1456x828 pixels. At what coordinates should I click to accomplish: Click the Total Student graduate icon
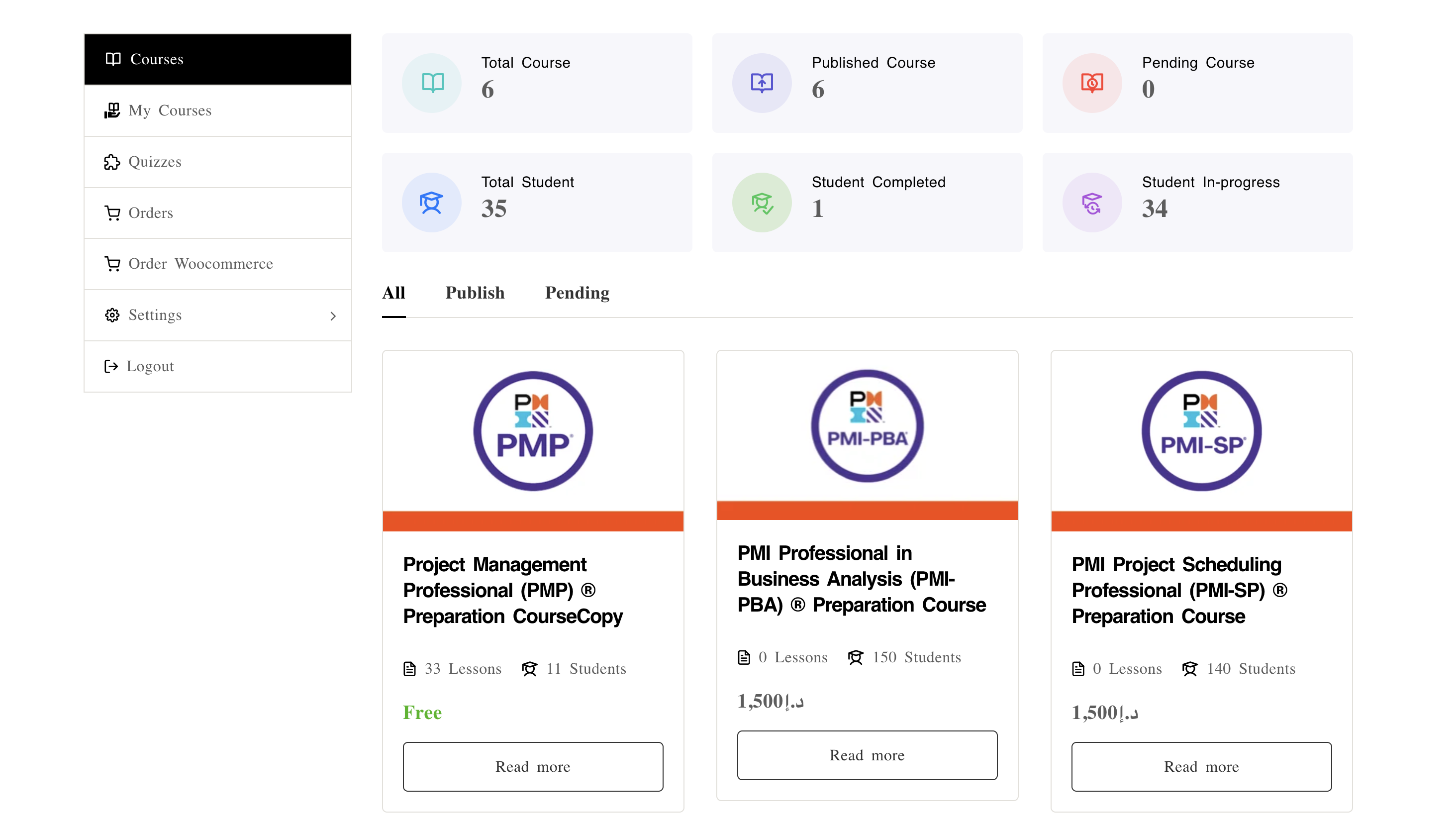tap(431, 203)
